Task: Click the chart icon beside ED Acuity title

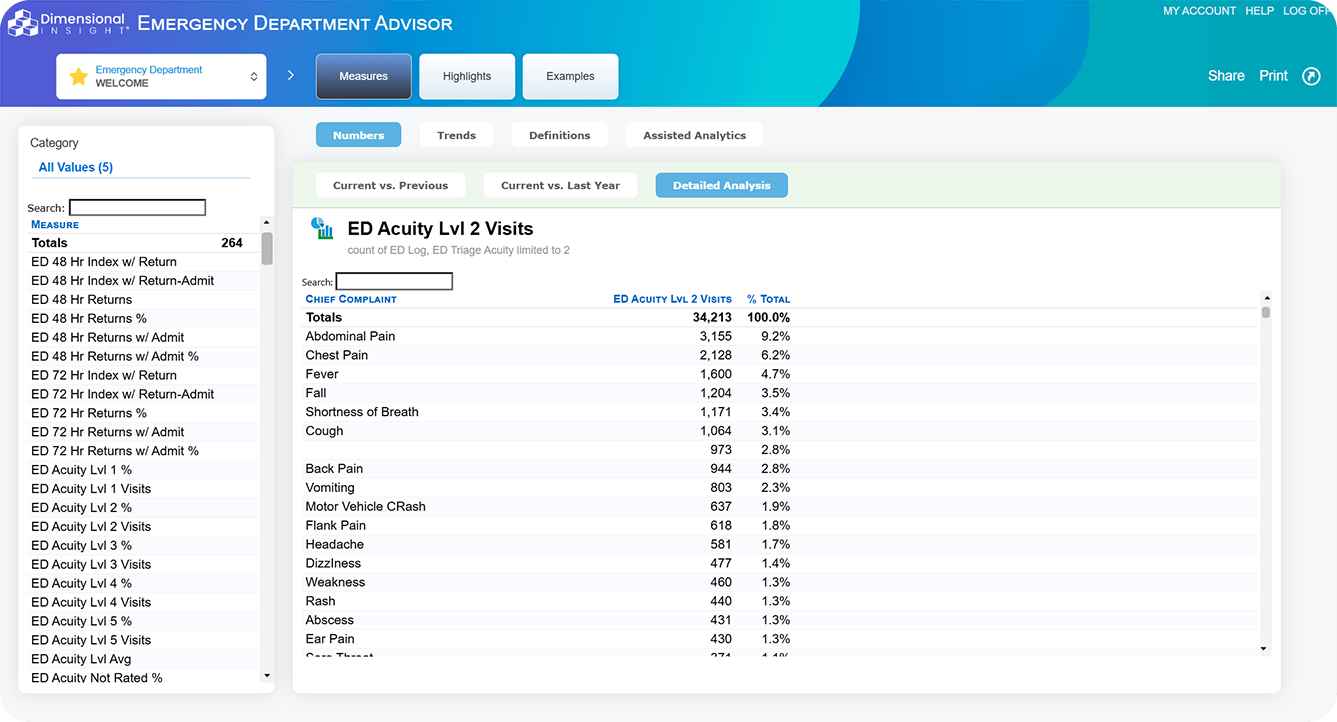Action: (x=322, y=229)
